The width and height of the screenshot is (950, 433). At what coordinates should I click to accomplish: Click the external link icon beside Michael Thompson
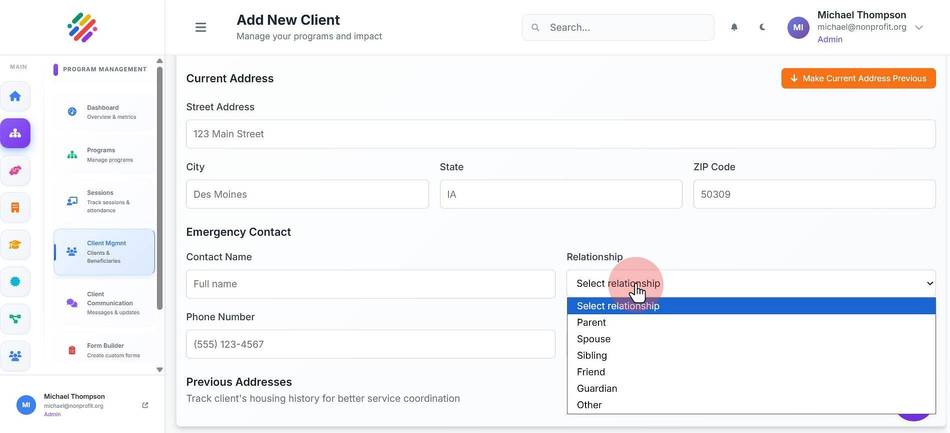coord(145,405)
